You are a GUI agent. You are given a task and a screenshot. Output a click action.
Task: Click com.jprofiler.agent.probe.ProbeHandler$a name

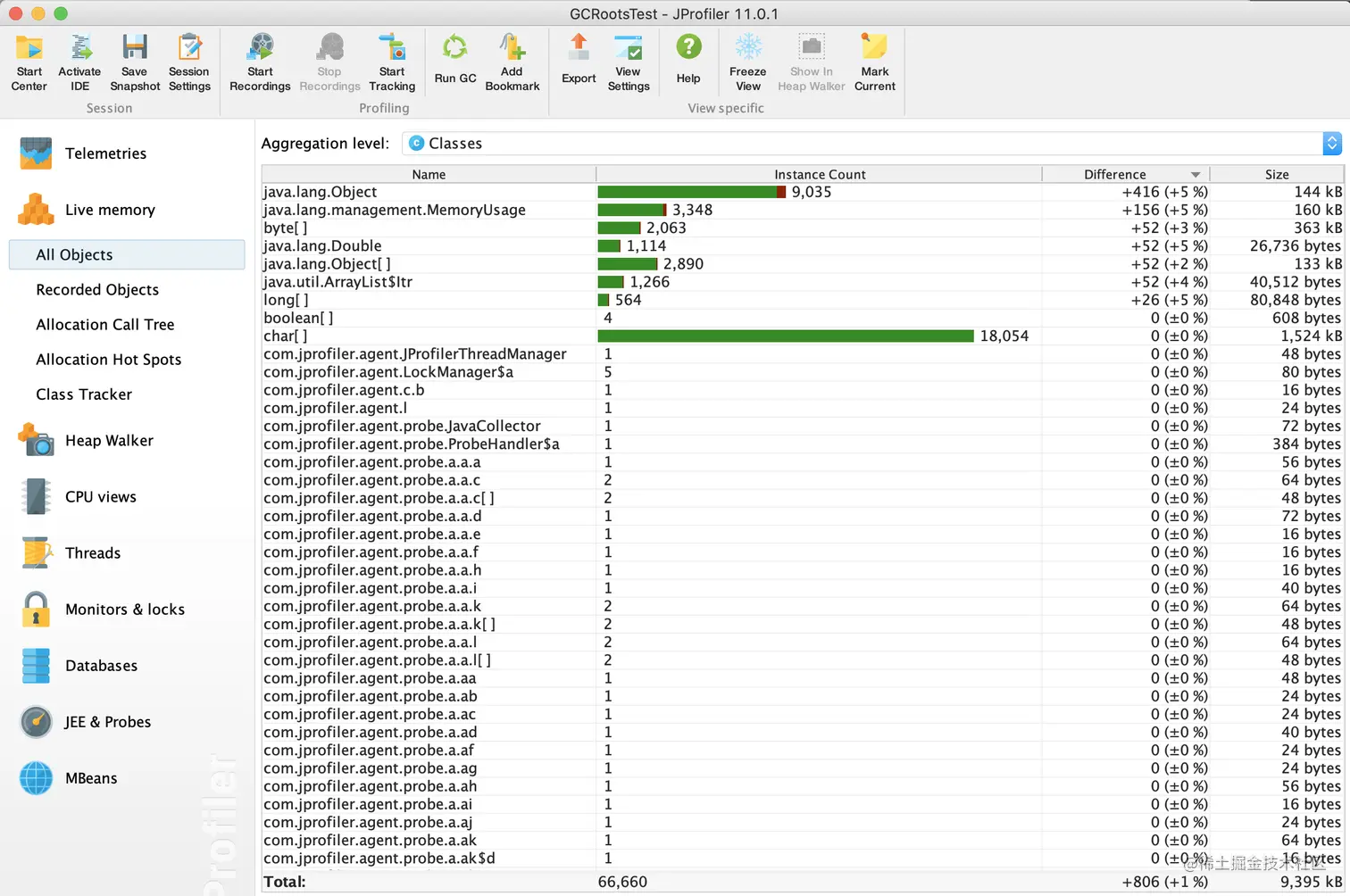(412, 444)
